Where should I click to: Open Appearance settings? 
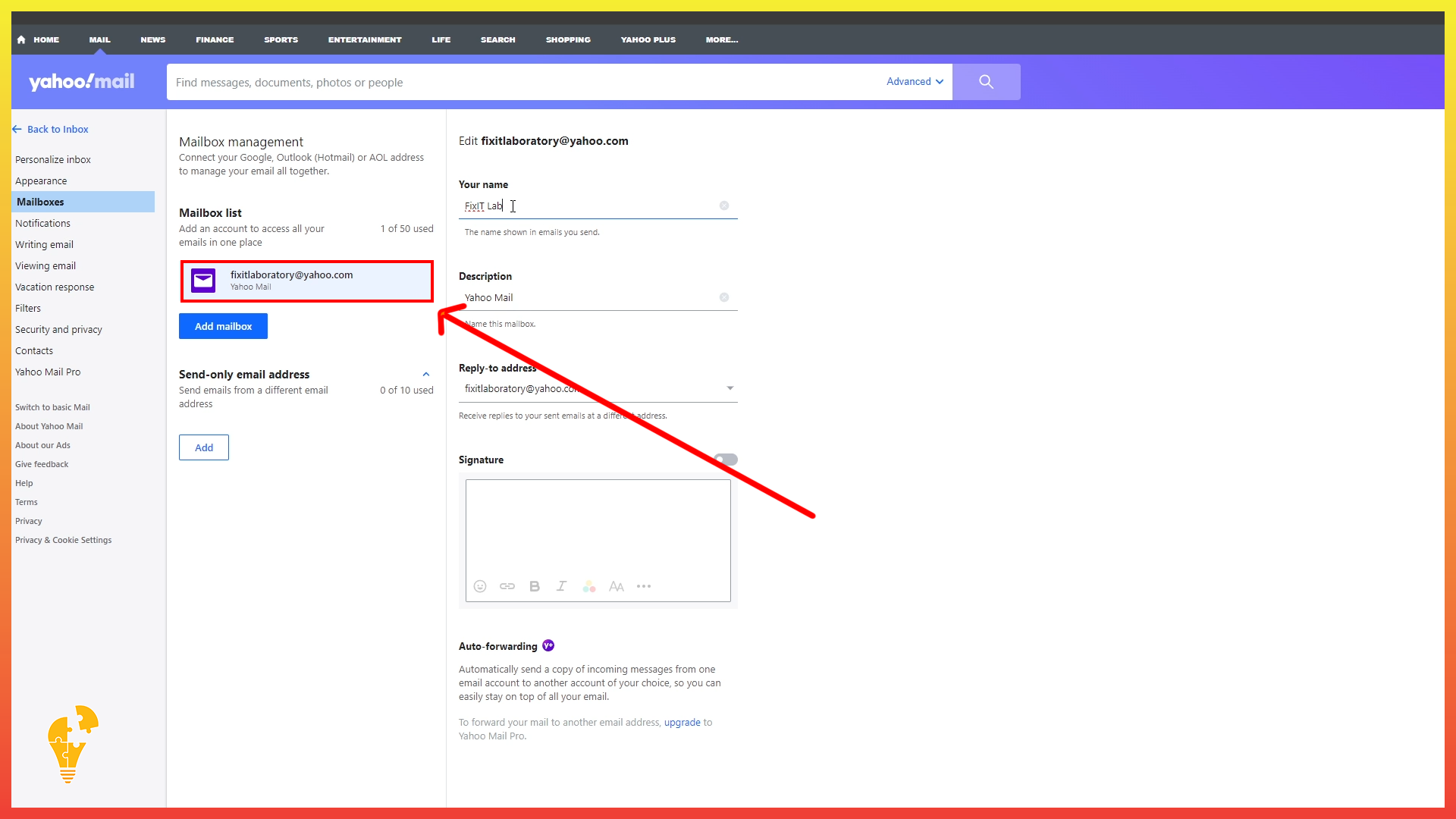(x=41, y=180)
